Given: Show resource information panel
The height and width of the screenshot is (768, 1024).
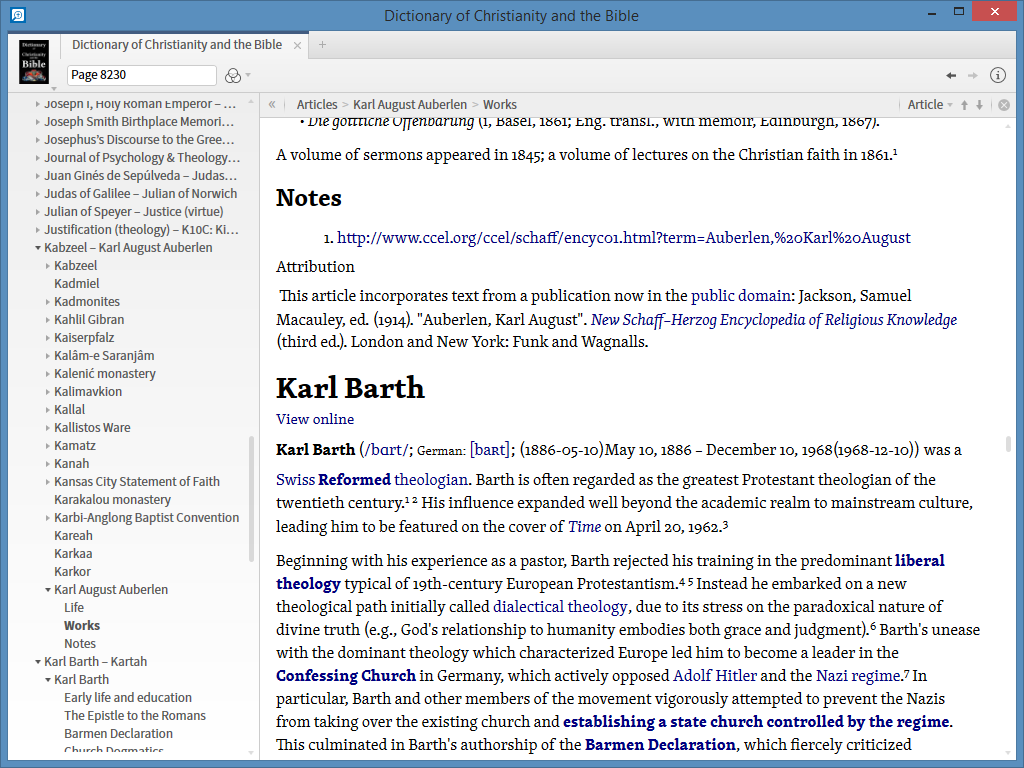Looking at the screenshot, I should (998, 75).
